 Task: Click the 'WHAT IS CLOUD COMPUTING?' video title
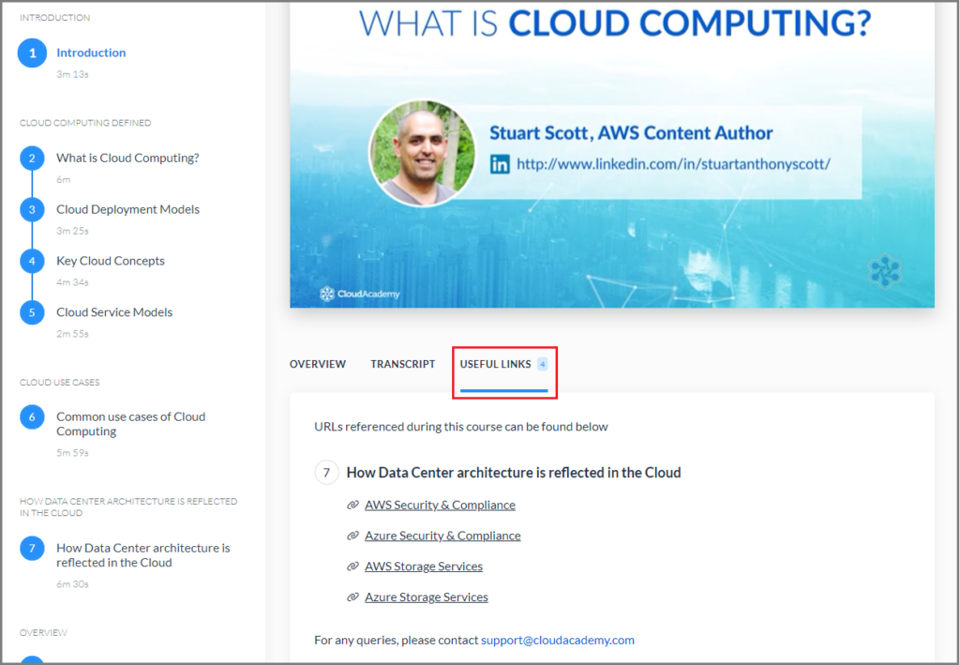coord(615,23)
